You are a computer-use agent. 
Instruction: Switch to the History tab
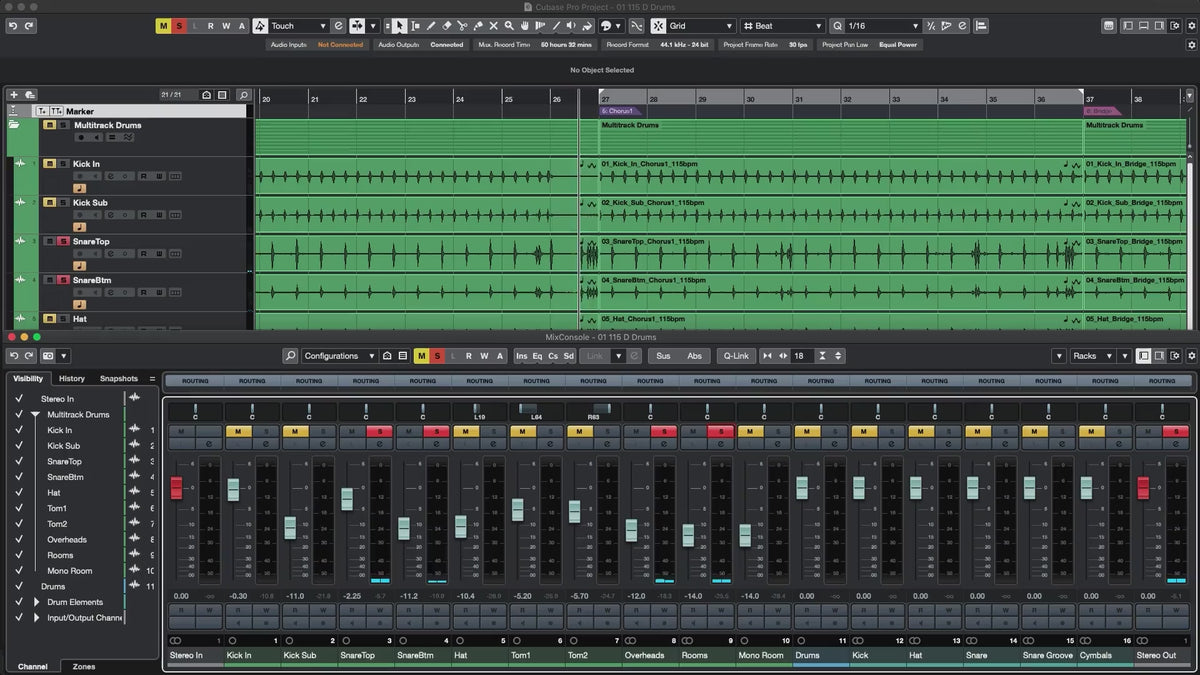[x=72, y=379]
